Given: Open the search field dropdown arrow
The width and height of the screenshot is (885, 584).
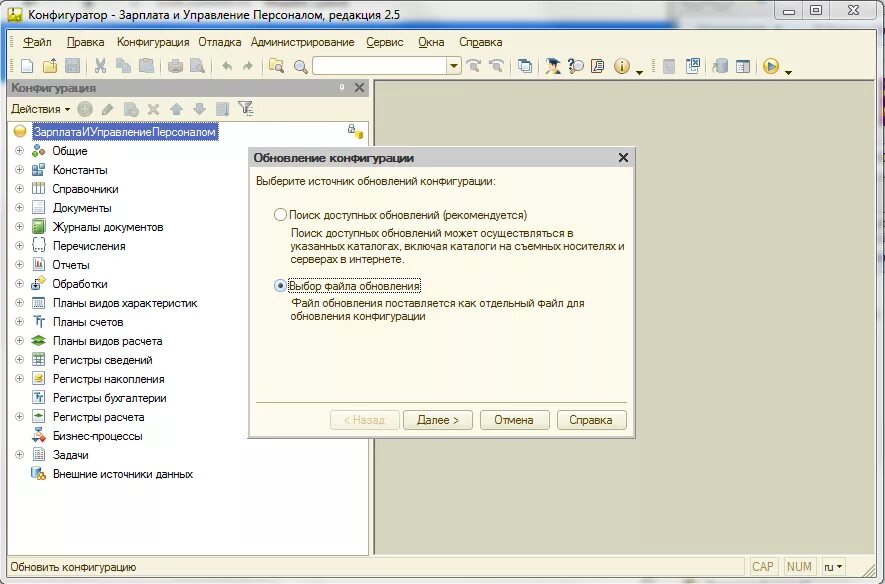Looking at the screenshot, I should [454, 66].
